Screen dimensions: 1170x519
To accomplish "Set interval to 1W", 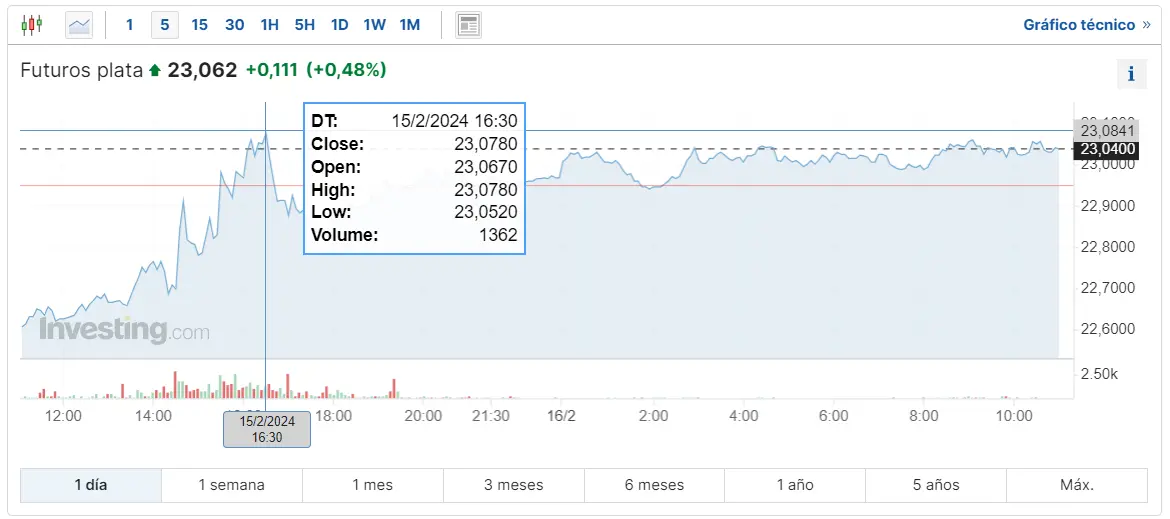I will point(374,25).
